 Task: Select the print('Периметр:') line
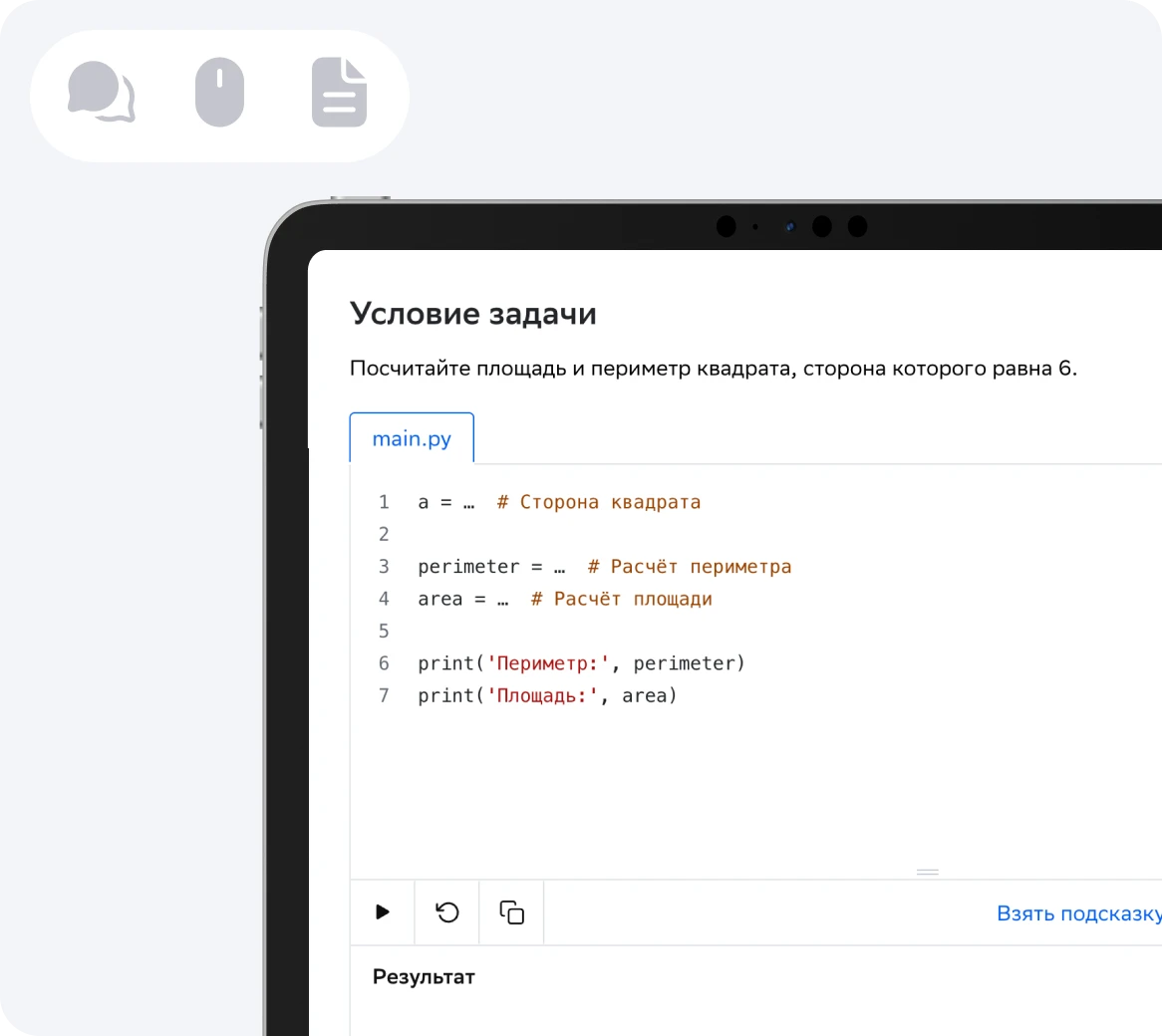coord(581,663)
